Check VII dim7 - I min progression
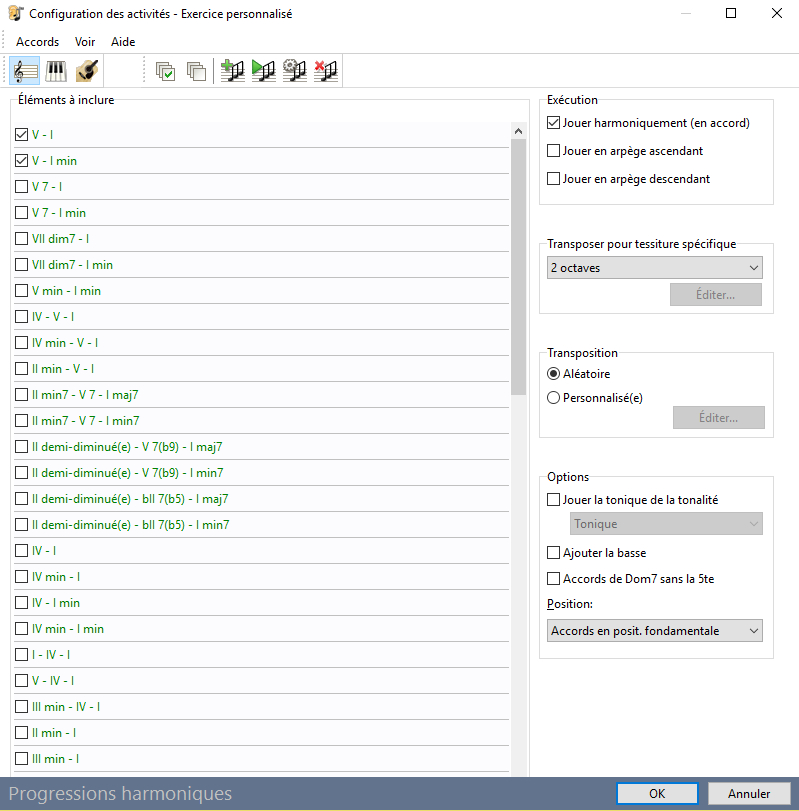This screenshot has height=811, width=799. coord(21,265)
